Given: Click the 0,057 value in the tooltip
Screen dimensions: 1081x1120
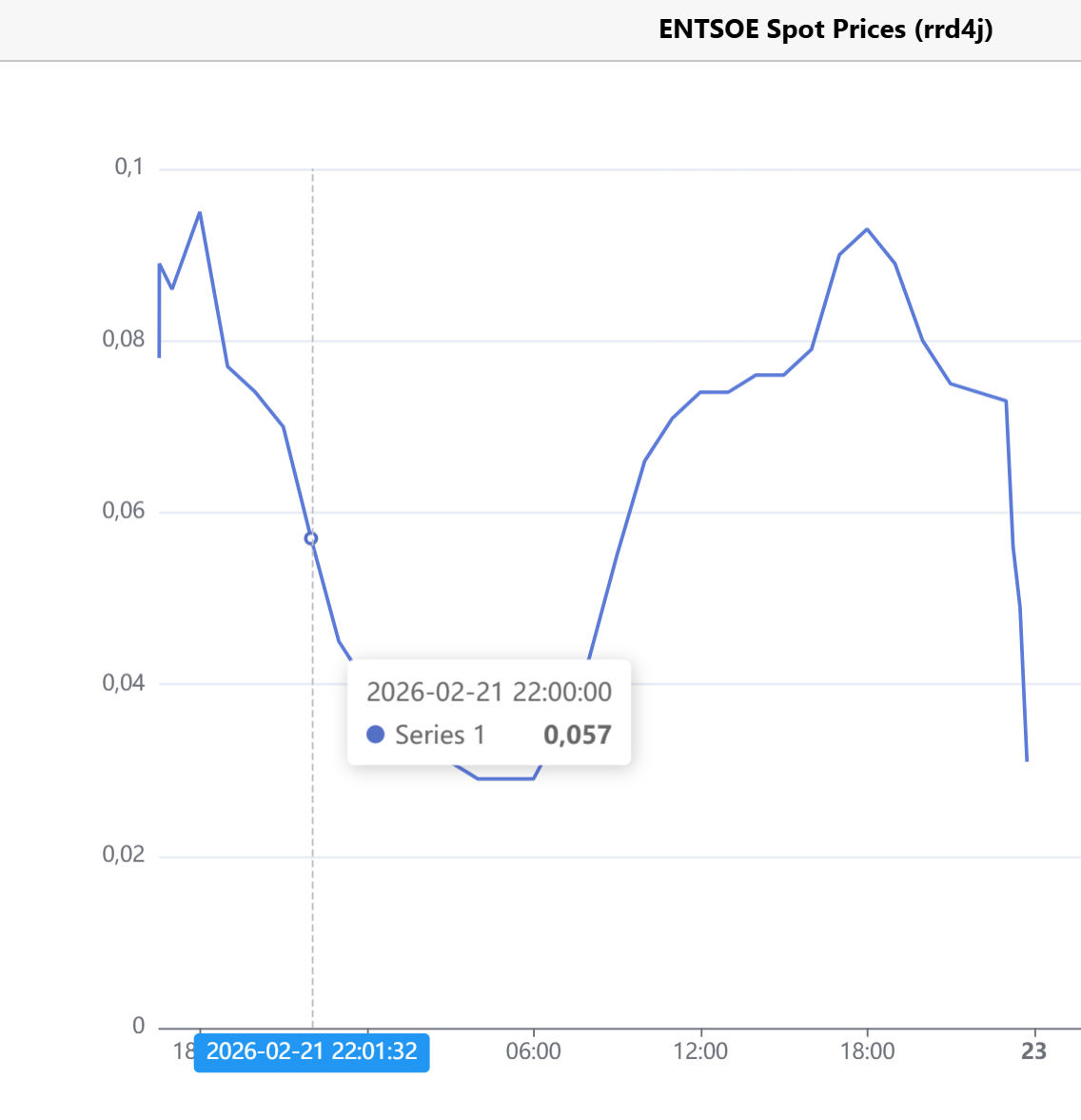Looking at the screenshot, I should (577, 735).
